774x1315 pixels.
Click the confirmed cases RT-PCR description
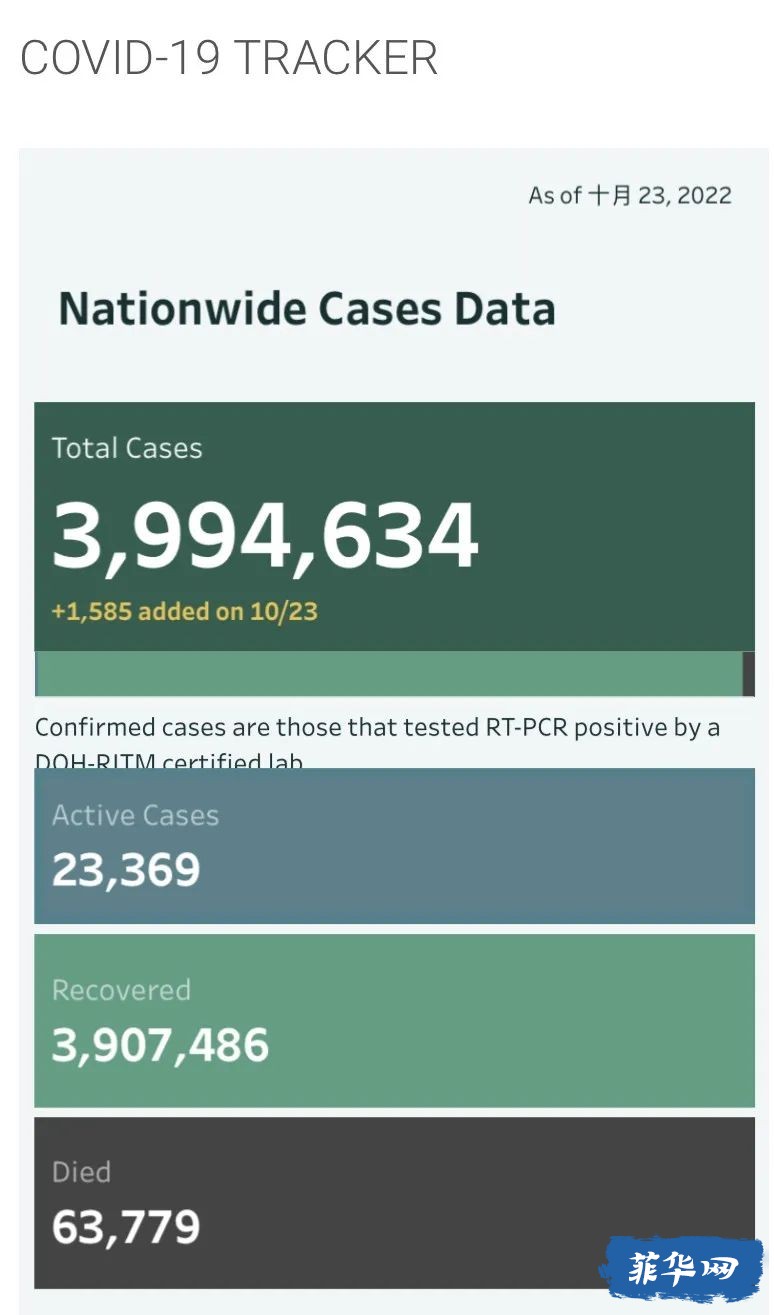pyautogui.click(x=378, y=742)
